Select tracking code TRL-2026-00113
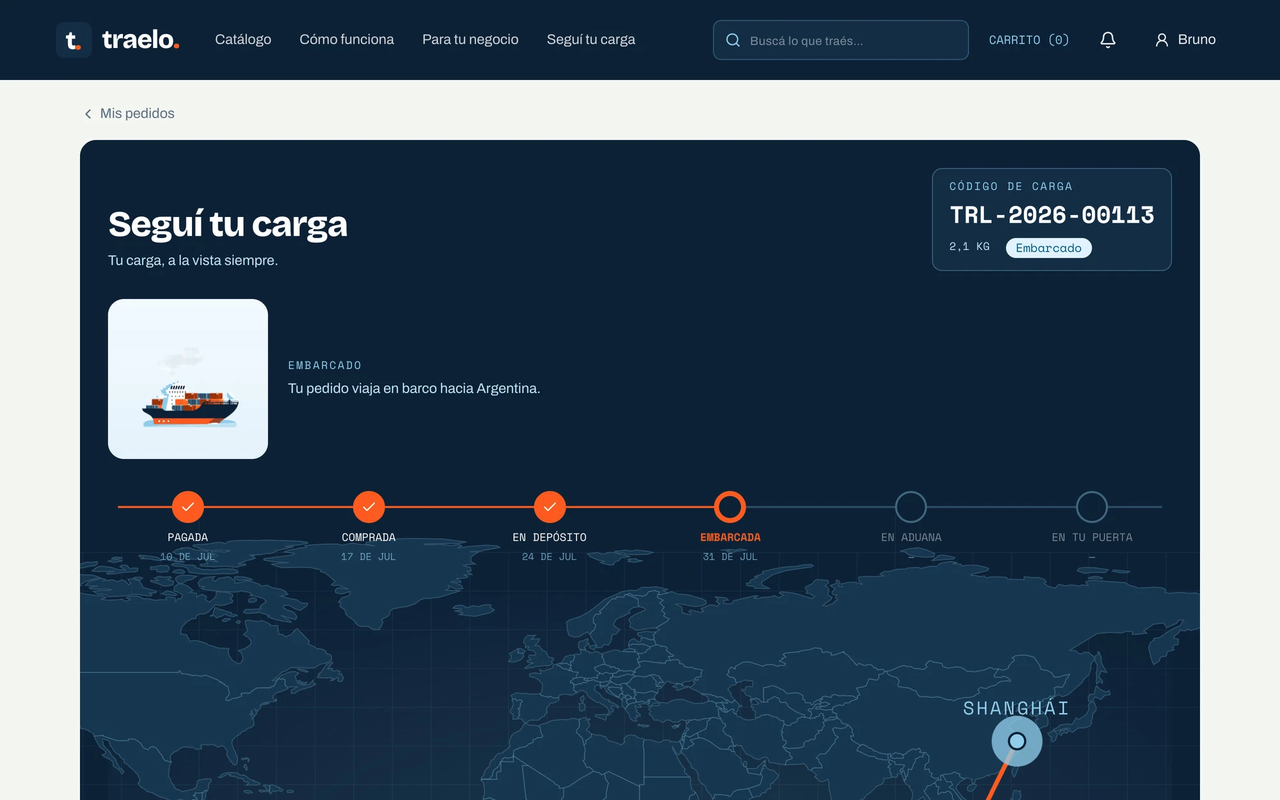Image resolution: width=1280 pixels, height=800 pixels. point(1052,215)
